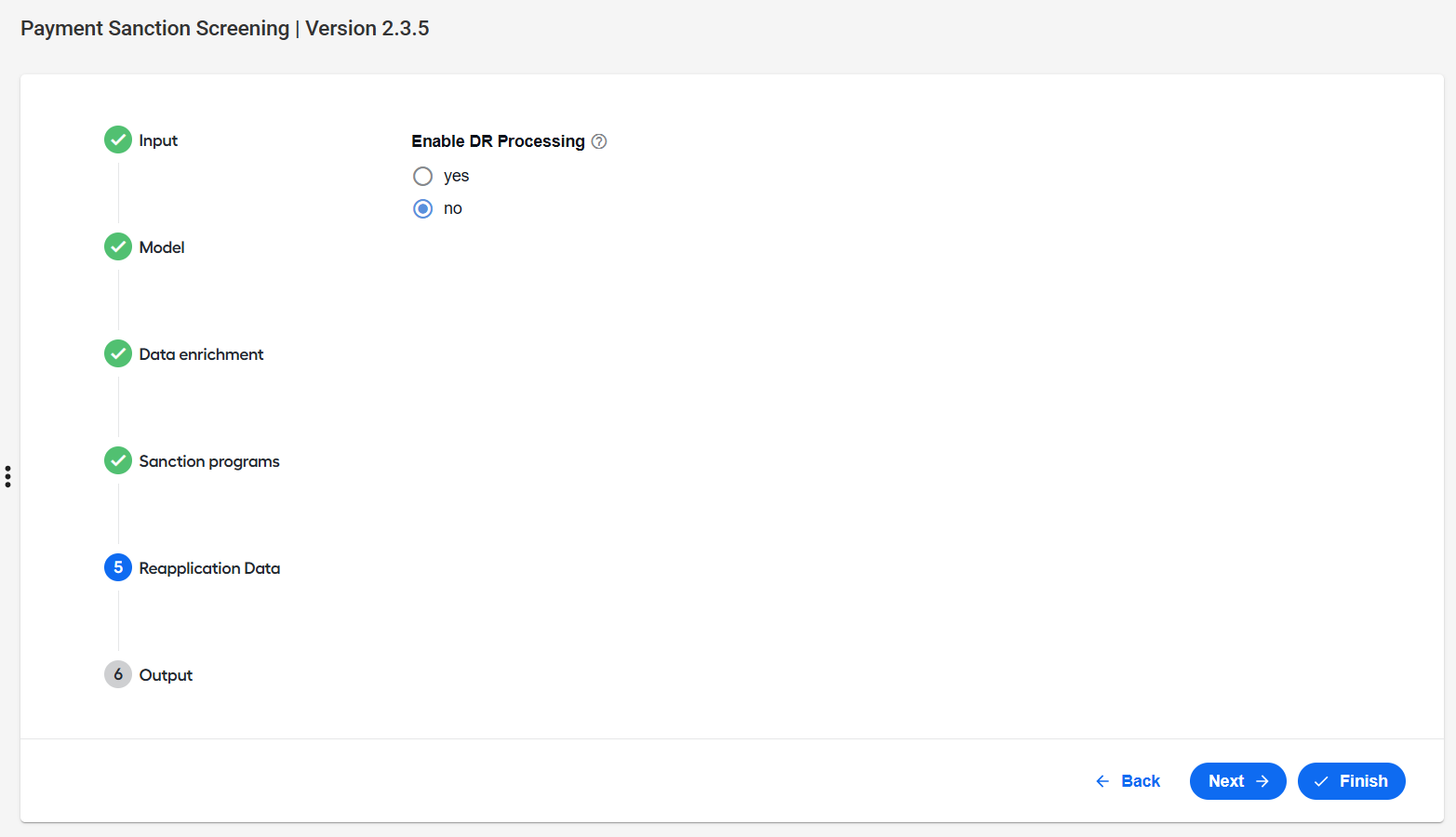
Task: Jump to the Output step
Action: pos(166,675)
